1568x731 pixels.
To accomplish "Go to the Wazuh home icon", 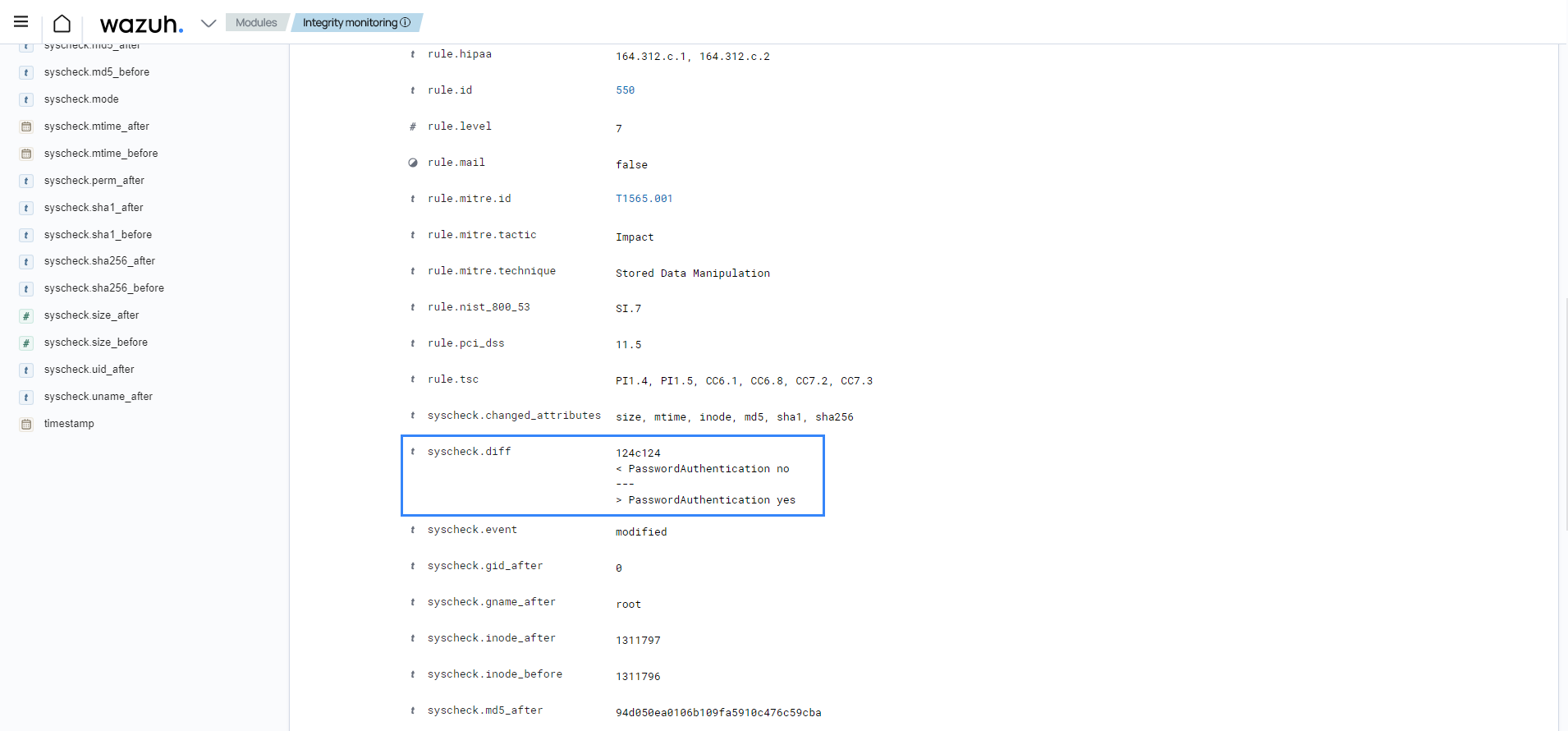I will click(62, 23).
